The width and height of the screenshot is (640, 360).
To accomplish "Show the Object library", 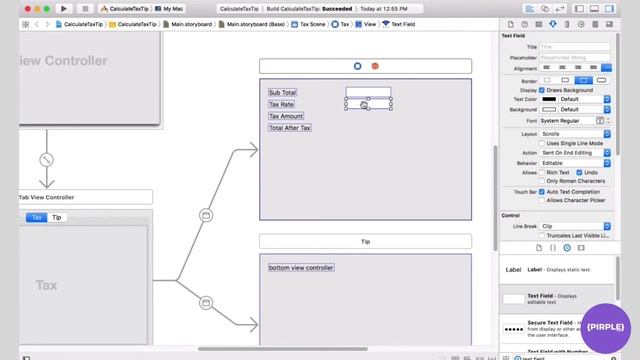I will [x=567, y=248].
